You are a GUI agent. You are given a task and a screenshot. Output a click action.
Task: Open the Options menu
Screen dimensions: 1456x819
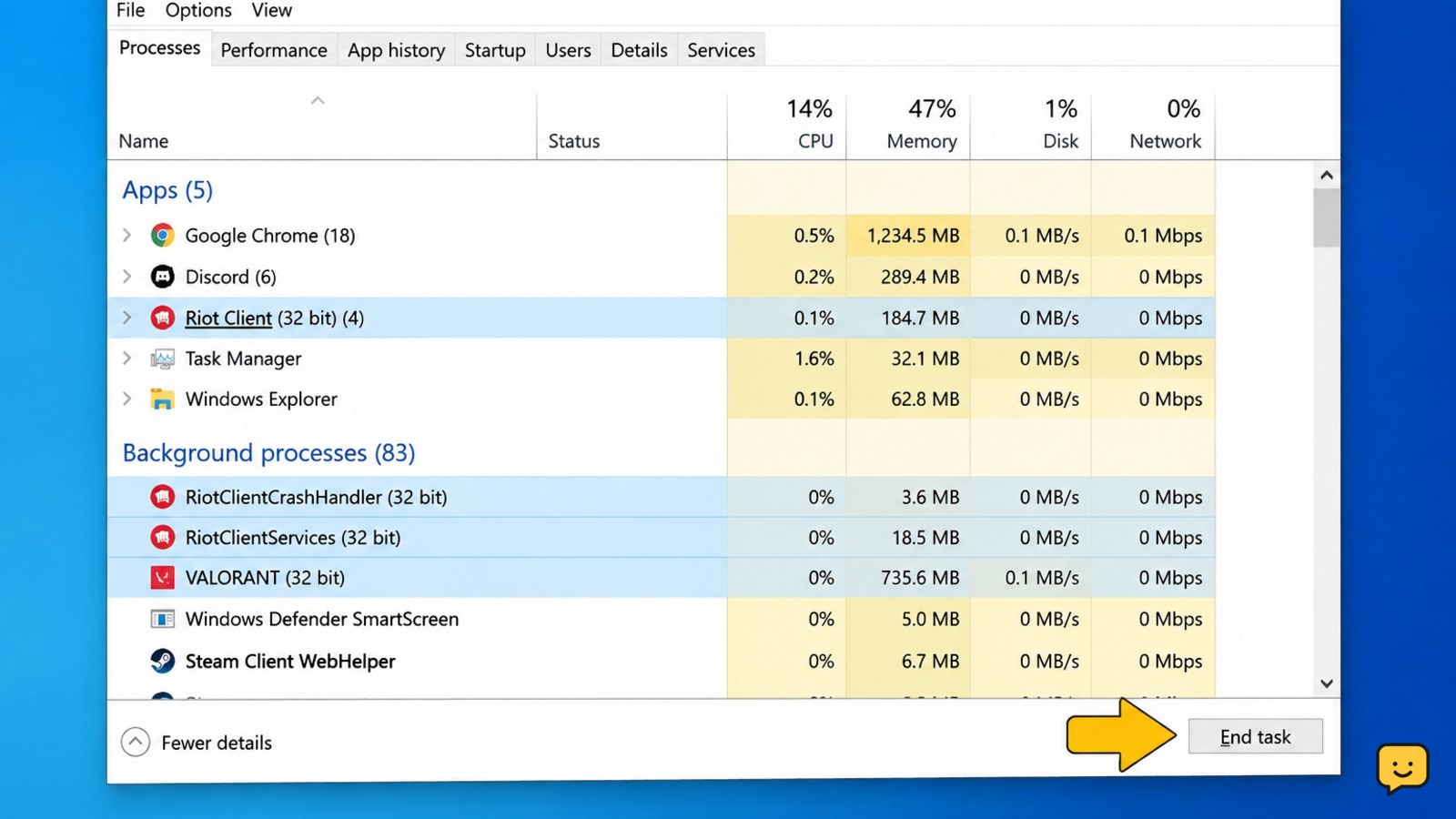(x=198, y=10)
